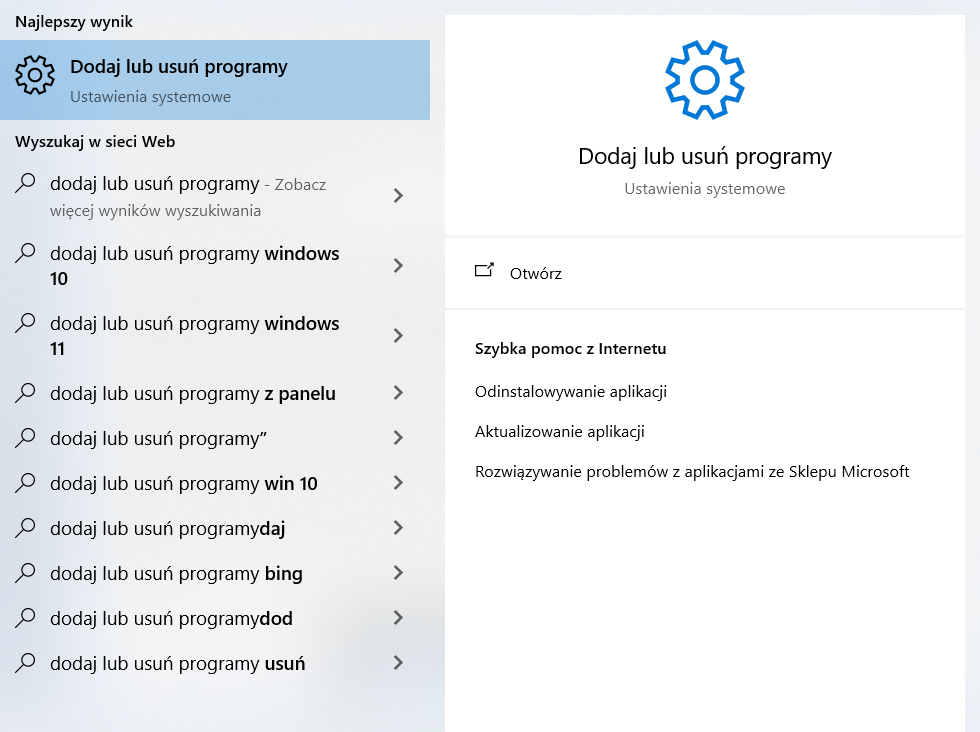Click magnifier icon for the last "usuń" suggestion

(27, 662)
